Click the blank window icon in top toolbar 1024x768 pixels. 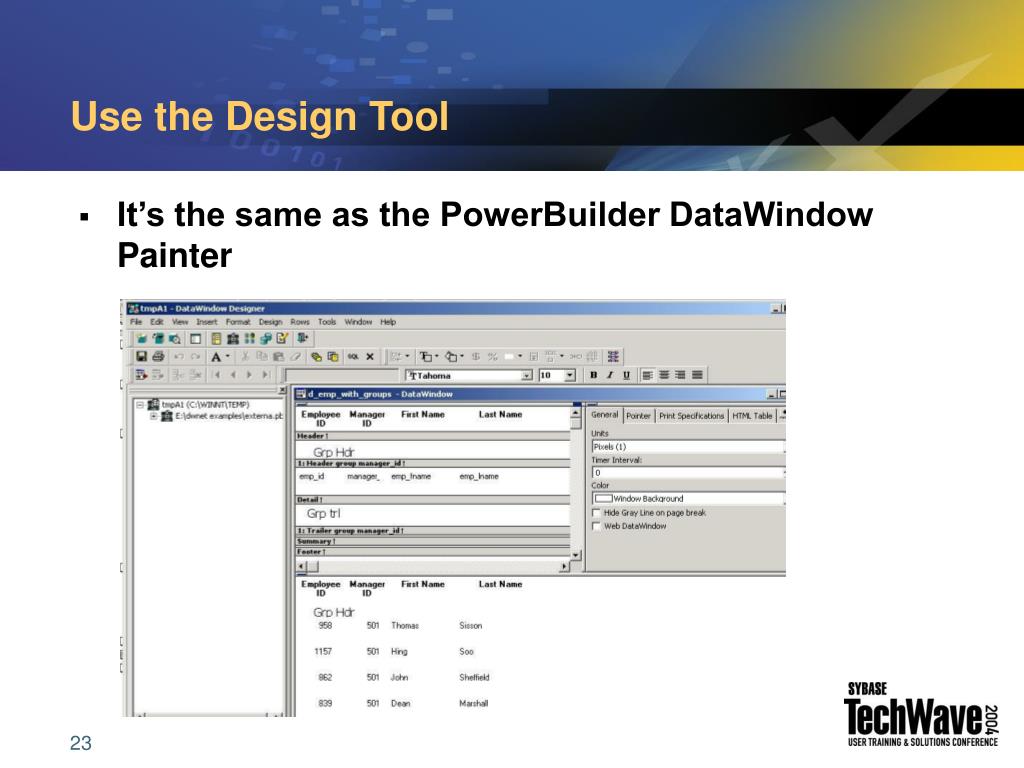195,338
